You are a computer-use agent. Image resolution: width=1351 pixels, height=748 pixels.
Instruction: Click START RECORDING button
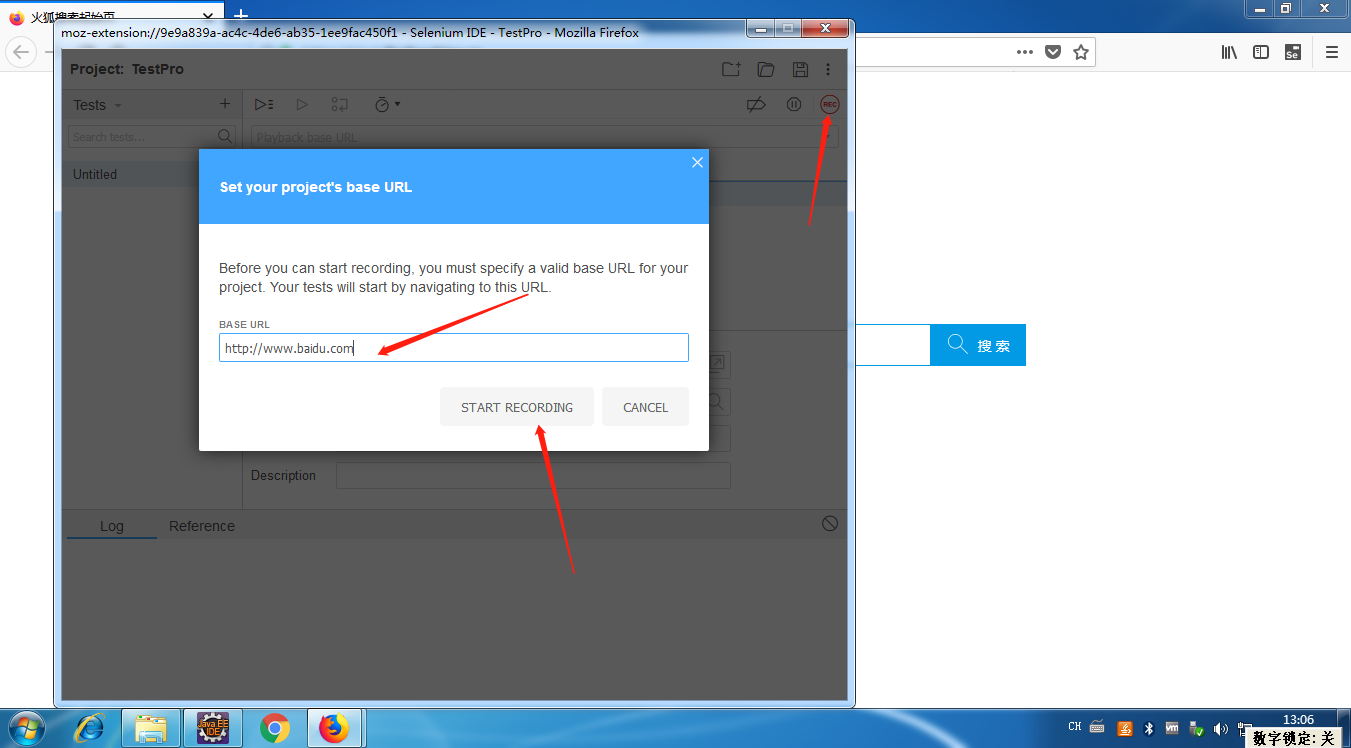coord(517,407)
